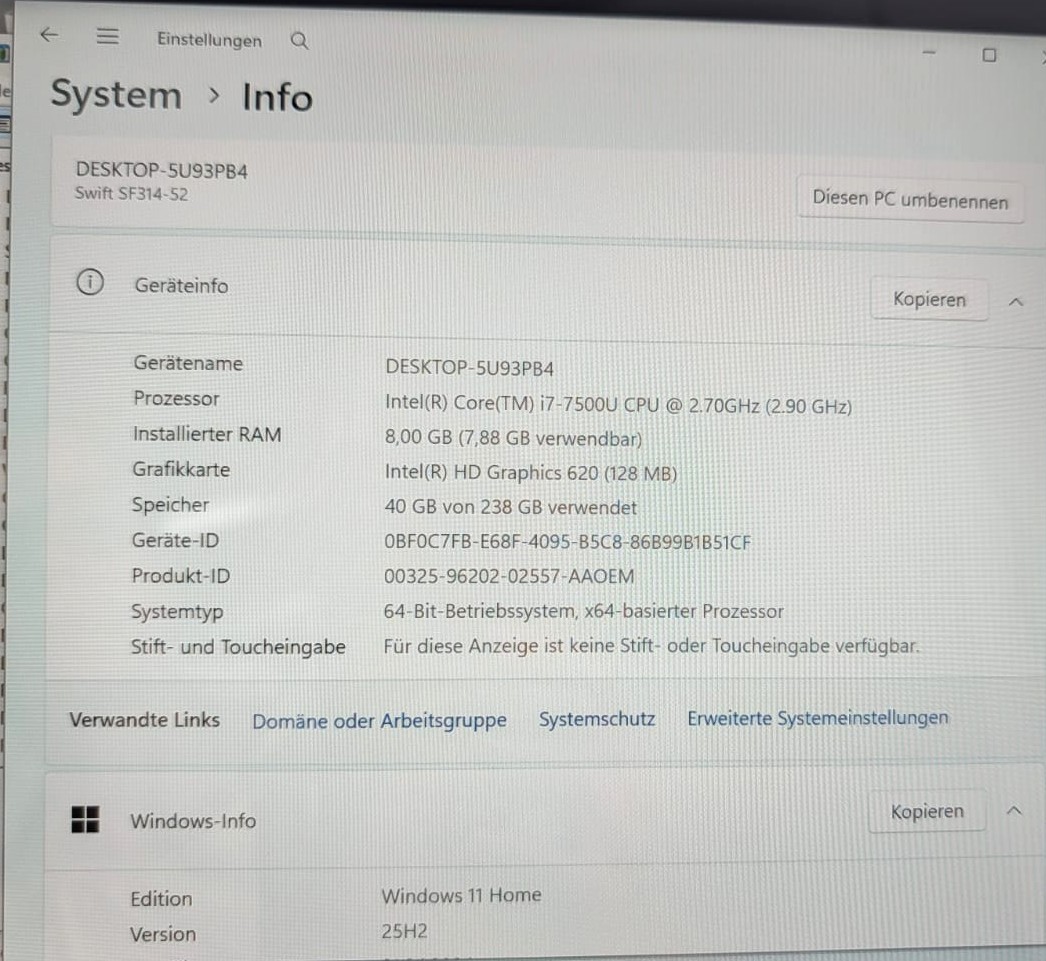Click the Systemtyp label
This screenshot has height=961, width=1046.
177,612
